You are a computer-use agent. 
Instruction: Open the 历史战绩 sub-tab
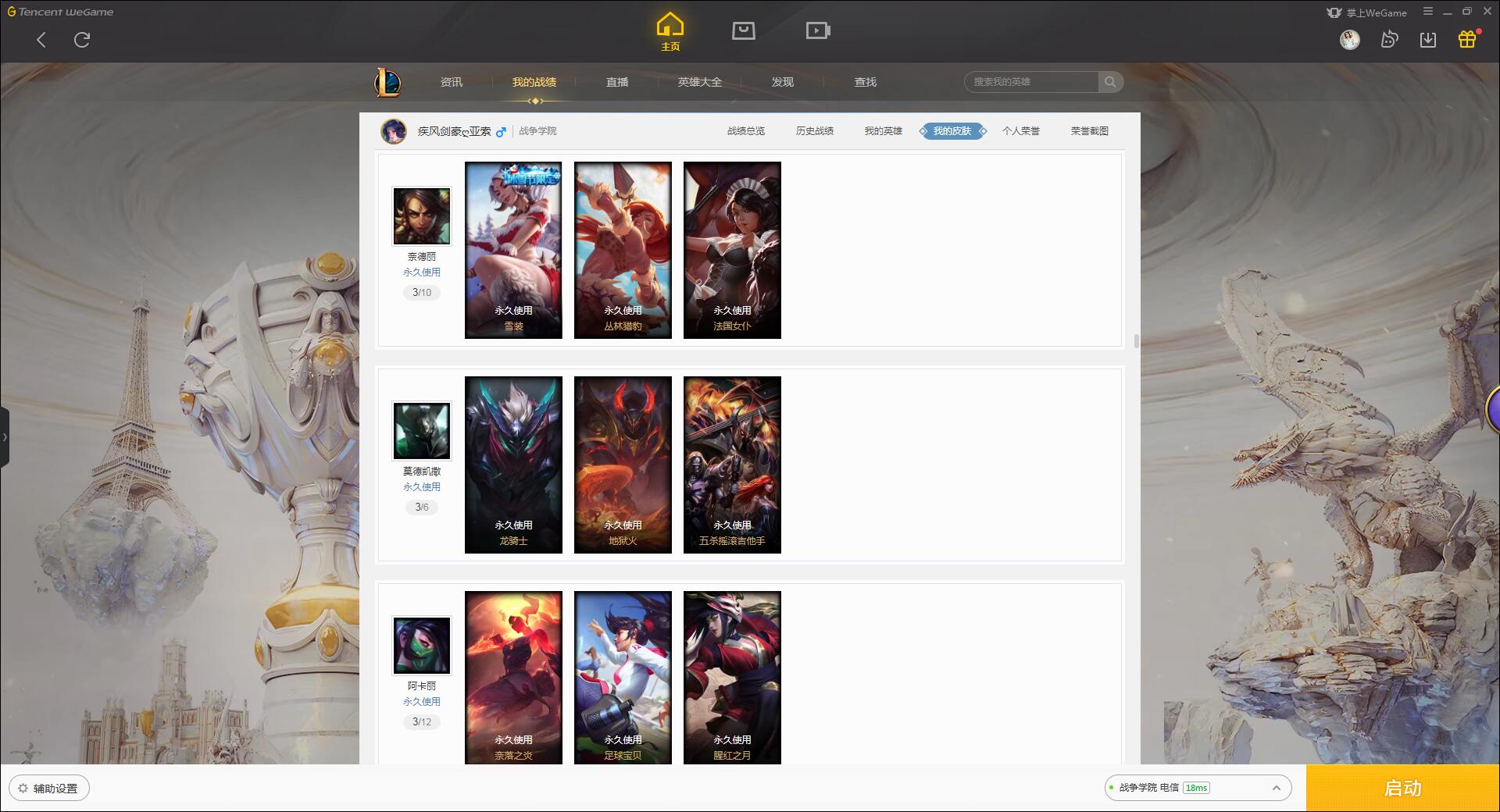tap(815, 131)
